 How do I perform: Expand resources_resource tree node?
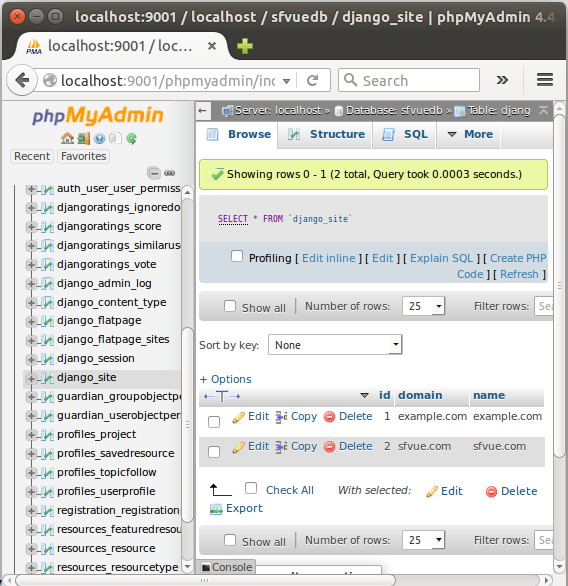[31, 549]
